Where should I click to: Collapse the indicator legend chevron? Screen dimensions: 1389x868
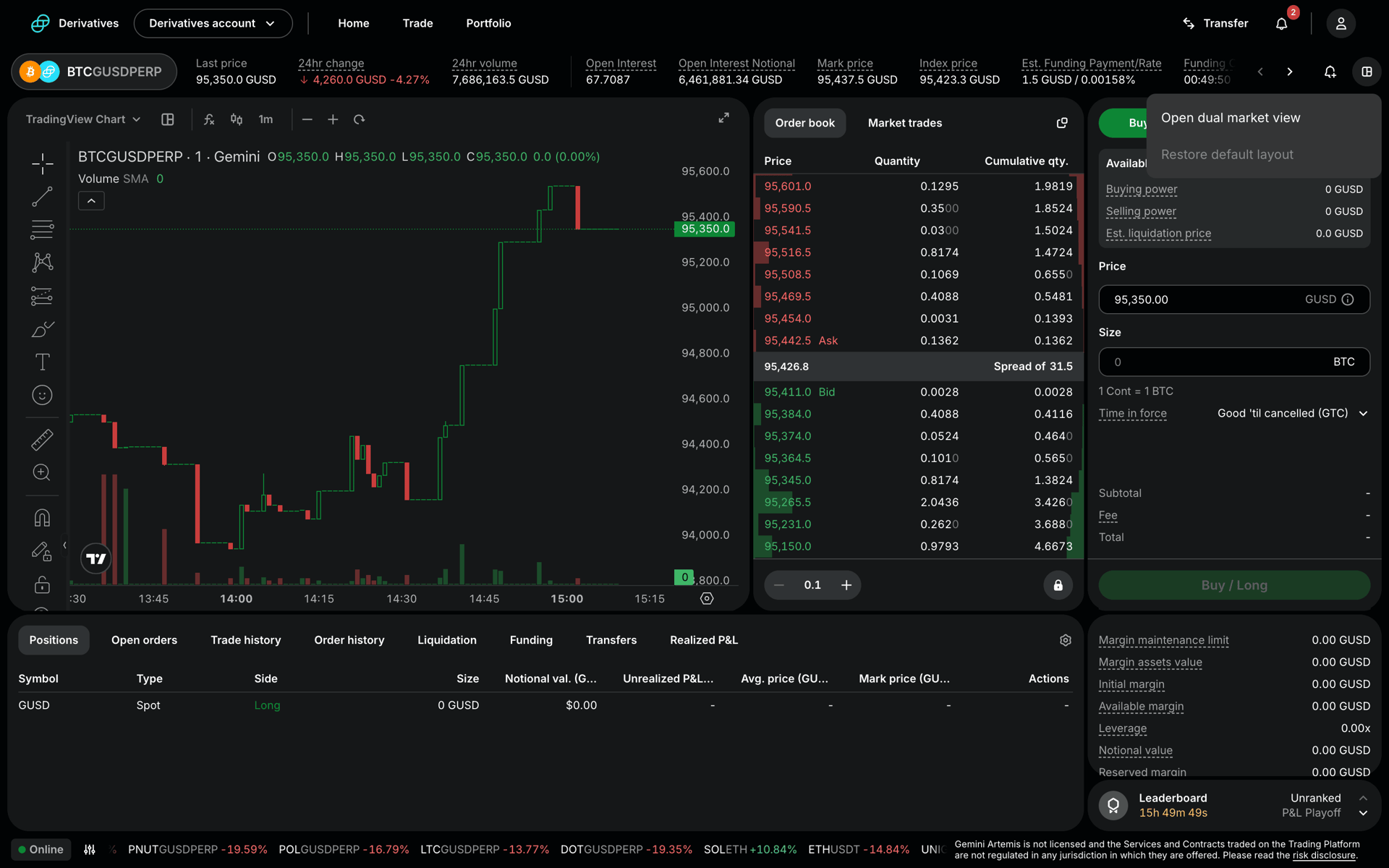click(91, 201)
